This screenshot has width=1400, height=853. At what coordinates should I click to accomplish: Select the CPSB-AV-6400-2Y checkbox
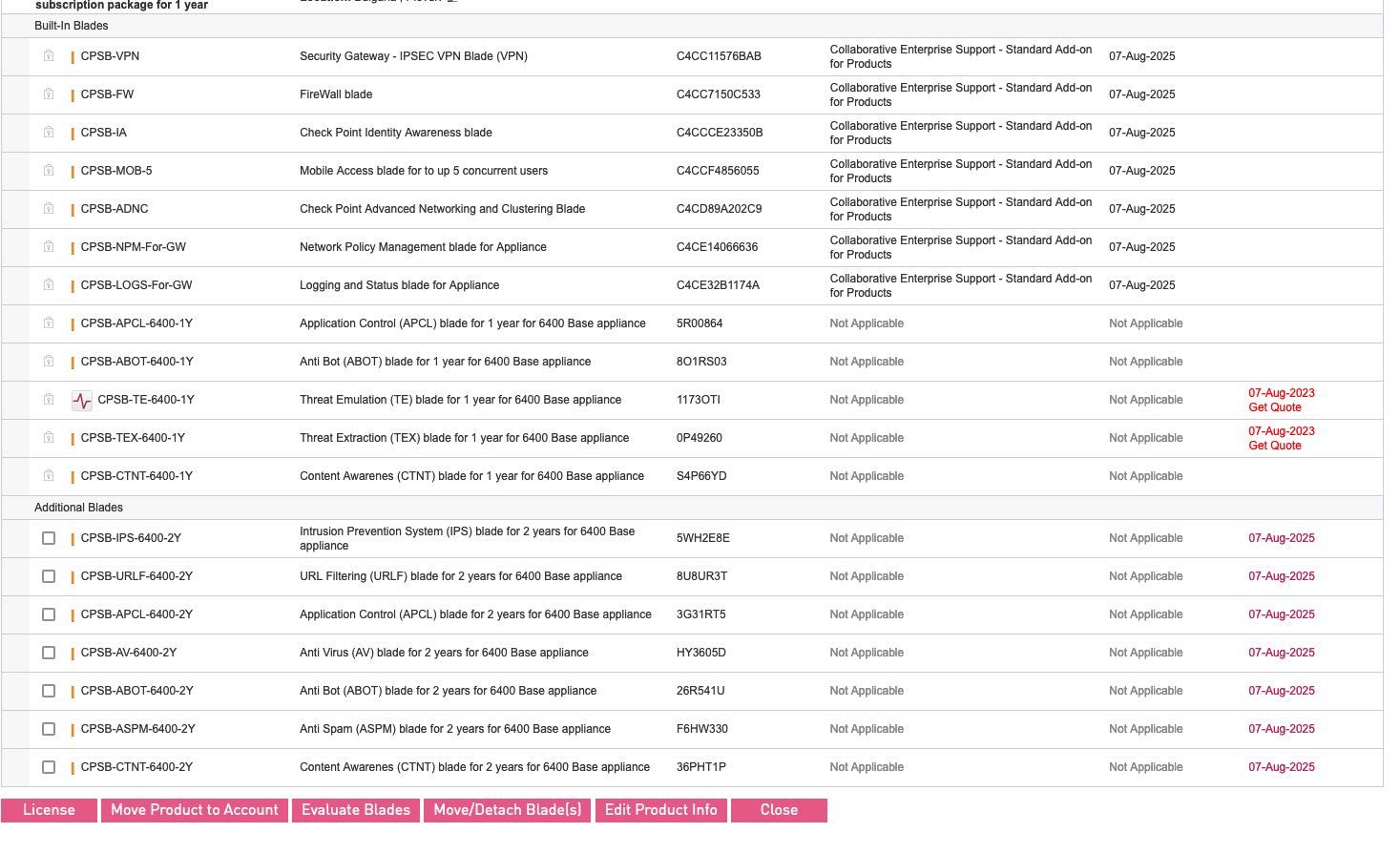coord(49,653)
